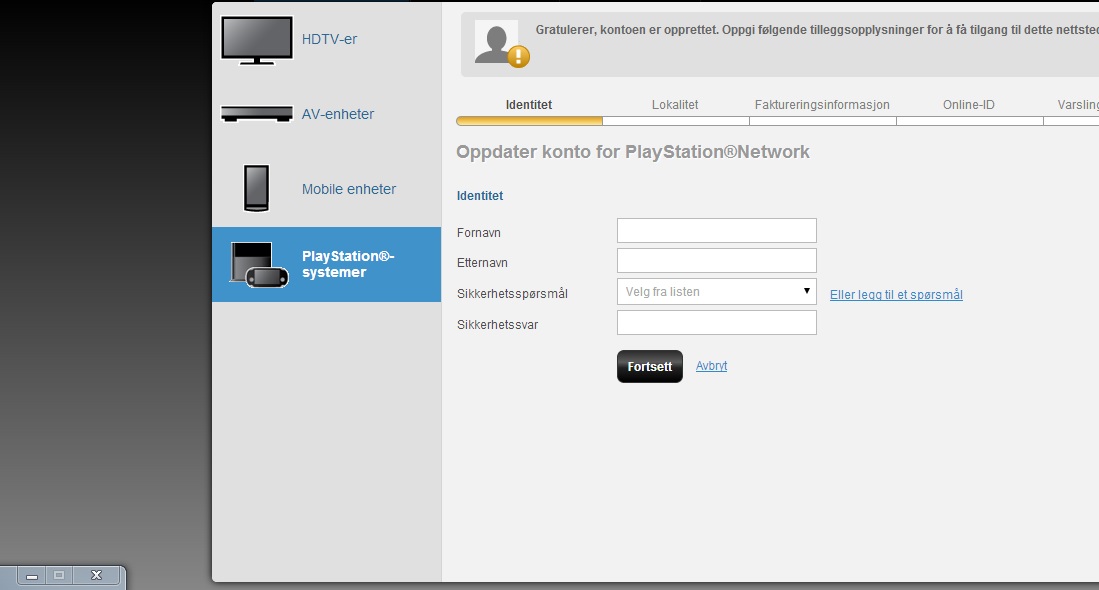Go to the Online-ID step tab
Viewport: 1099px width, 590px height.
[969, 104]
